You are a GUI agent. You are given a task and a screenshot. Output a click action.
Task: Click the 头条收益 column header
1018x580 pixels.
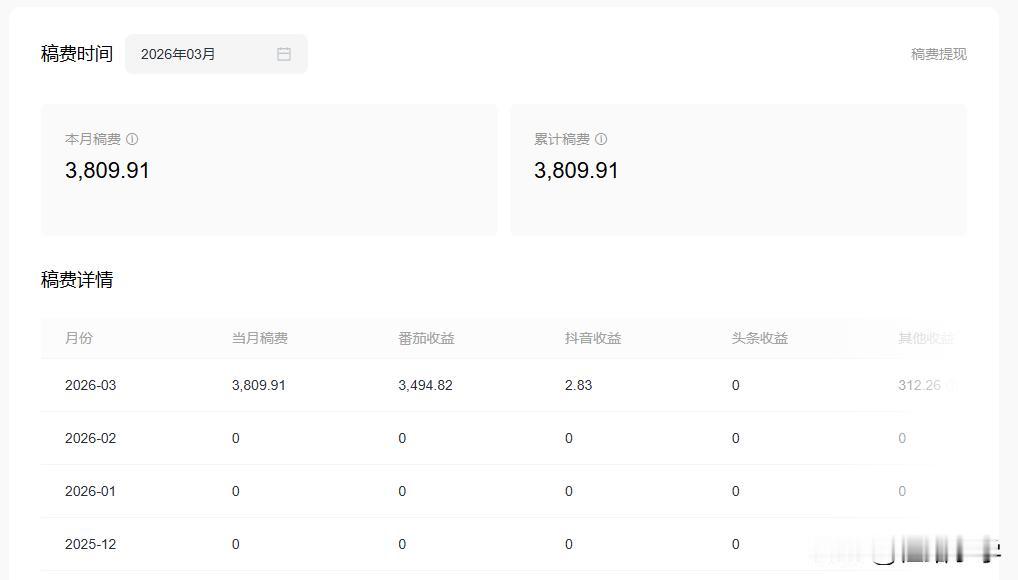coord(760,338)
